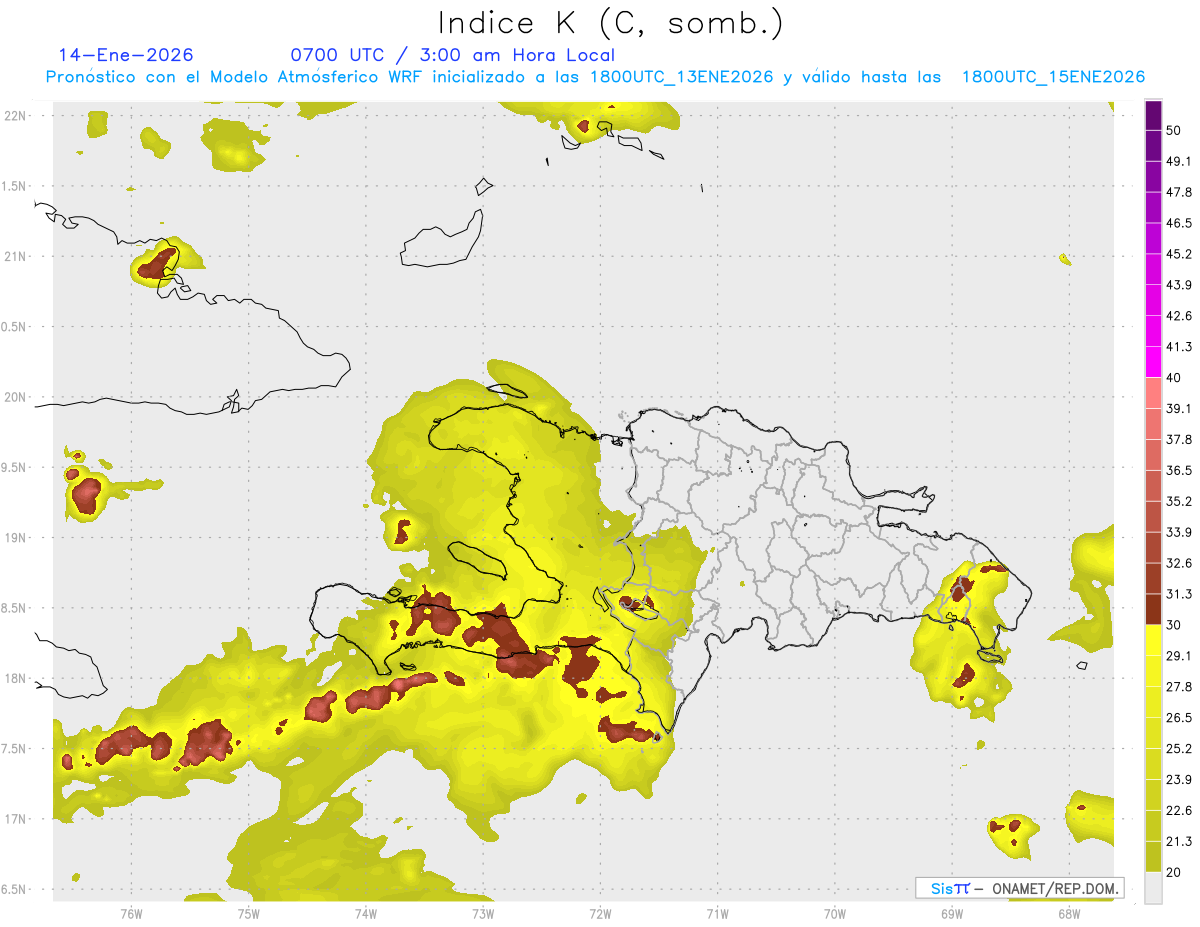
Task: Click the '22.6' value on the color scale
Action: coord(1179,811)
